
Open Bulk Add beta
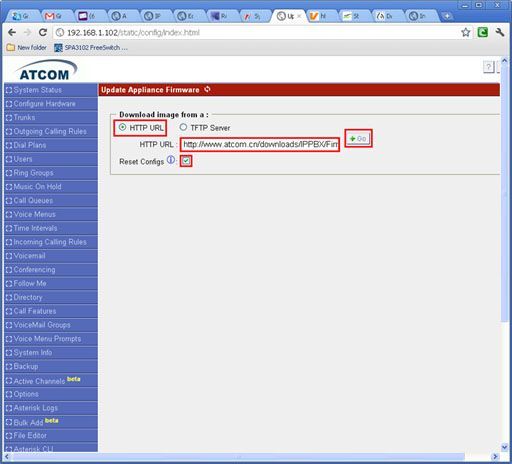(51, 422)
